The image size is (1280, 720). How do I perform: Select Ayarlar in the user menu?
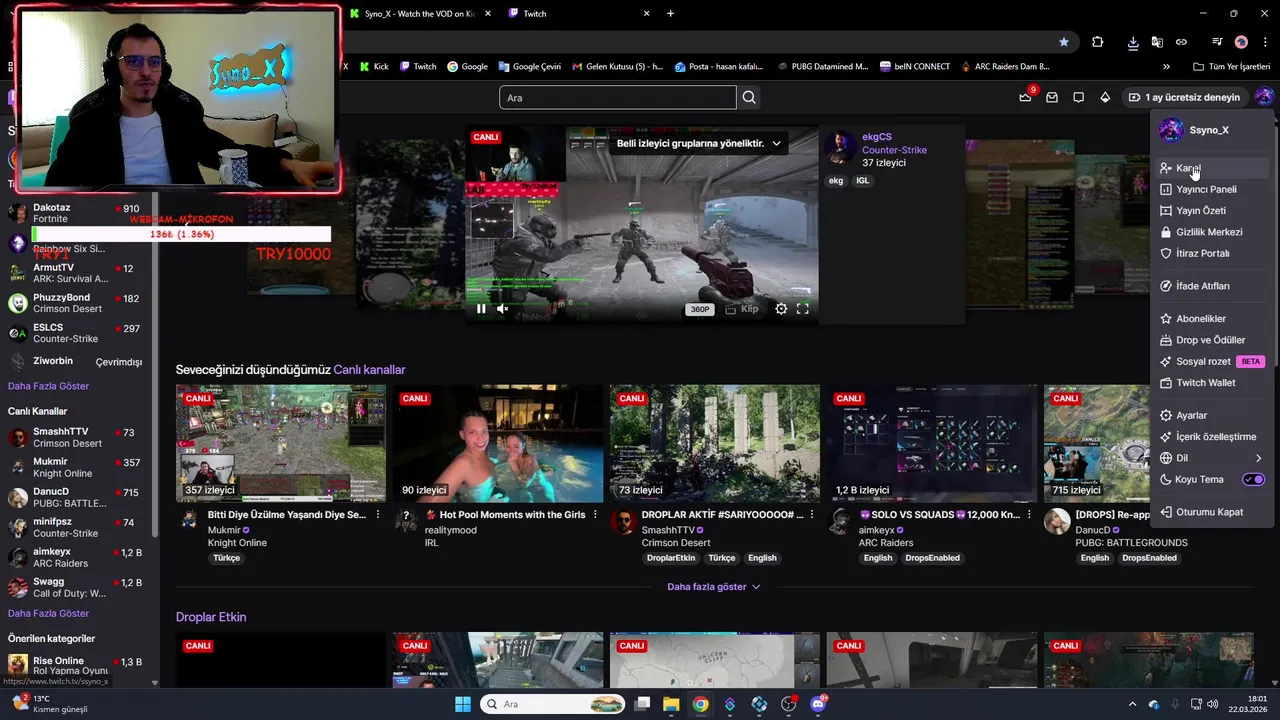pyautogui.click(x=1212, y=415)
